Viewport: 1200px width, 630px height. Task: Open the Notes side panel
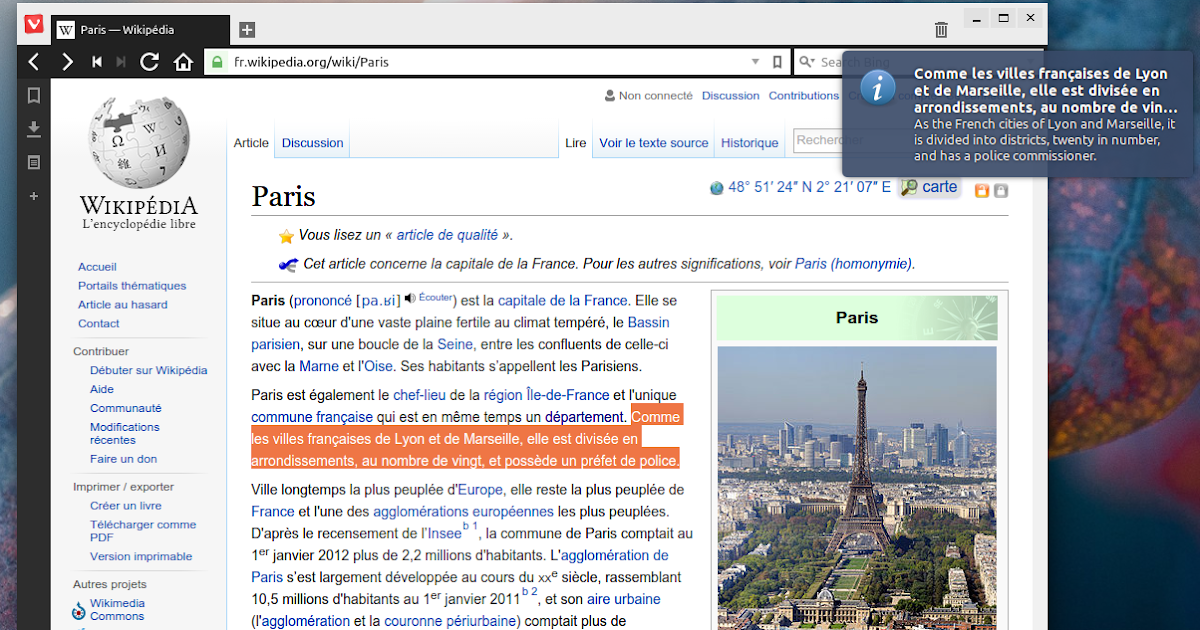(34, 162)
